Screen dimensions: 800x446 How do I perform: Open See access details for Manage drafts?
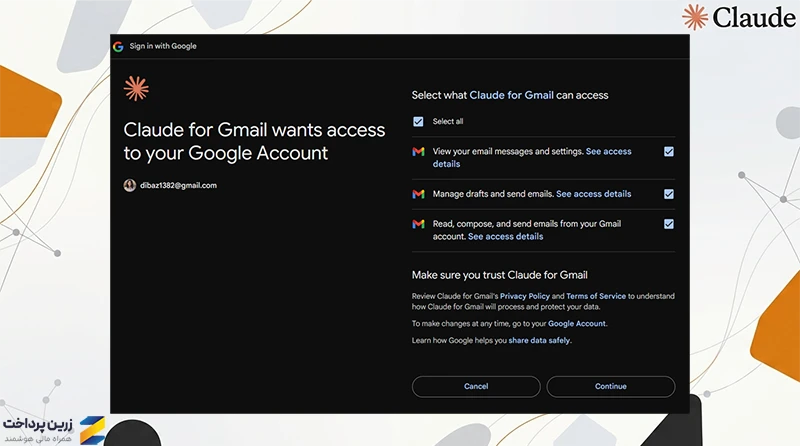[x=593, y=194]
